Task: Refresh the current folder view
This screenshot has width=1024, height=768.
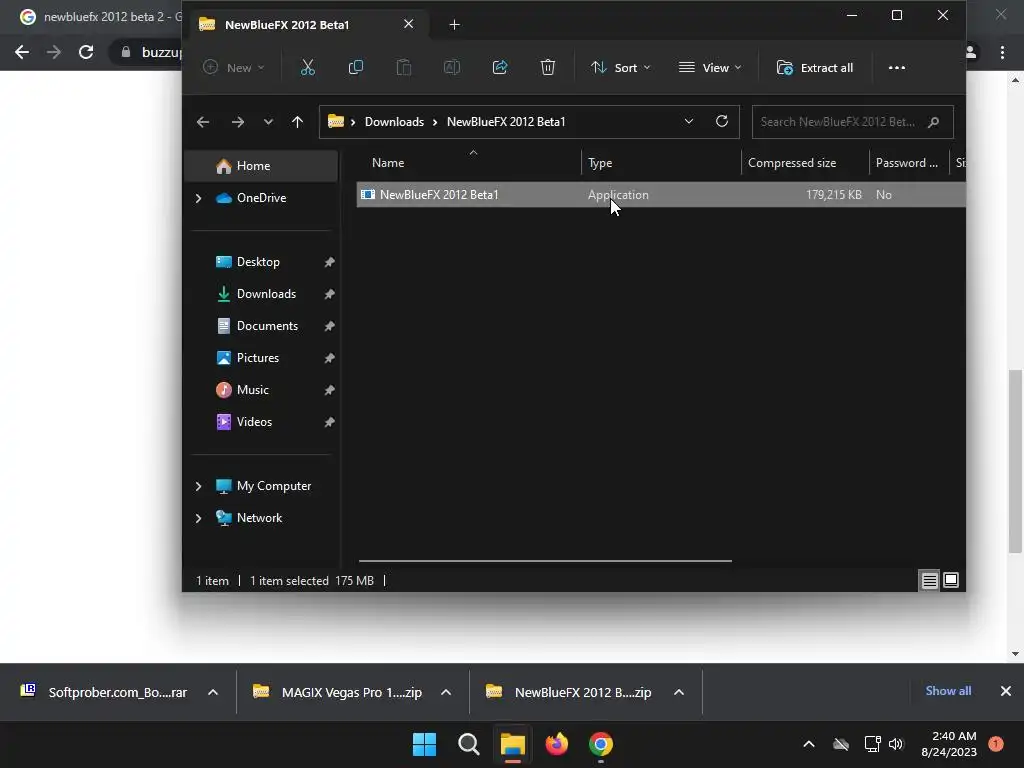Action: 722,121
